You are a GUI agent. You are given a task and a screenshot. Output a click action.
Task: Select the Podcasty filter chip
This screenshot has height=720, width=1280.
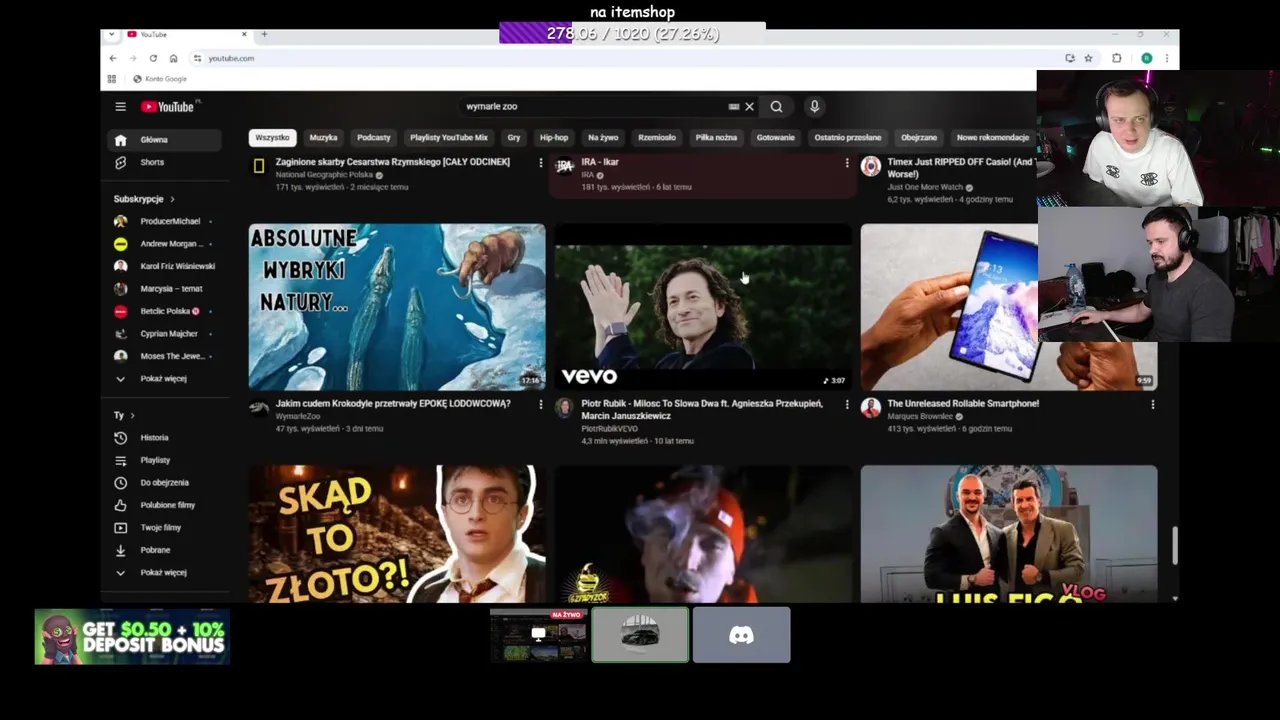click(x=374, y=137)
